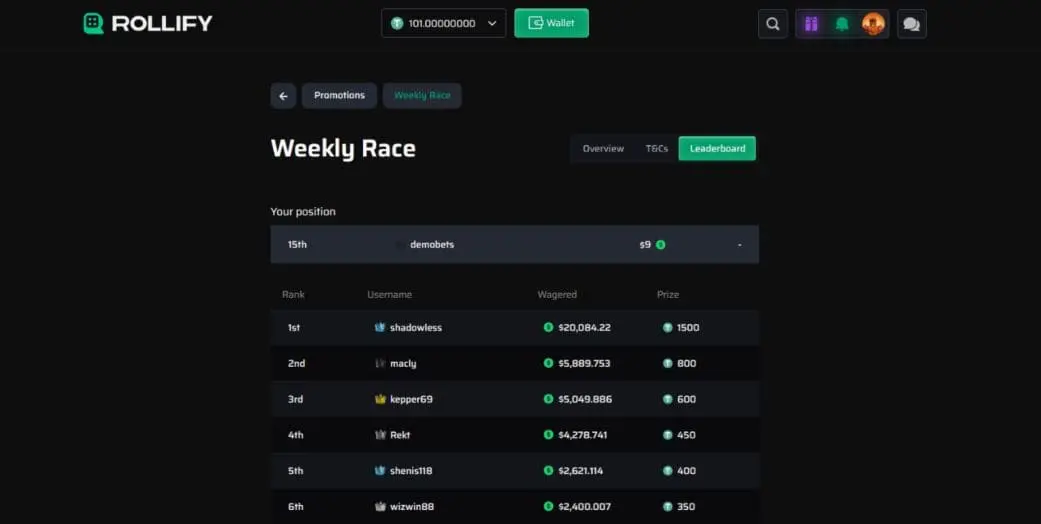Image resolution: width=1041 pixels, height=524 pixels.
Task: Click the dropdown chevron beside balance
Action: coord(492,23)
